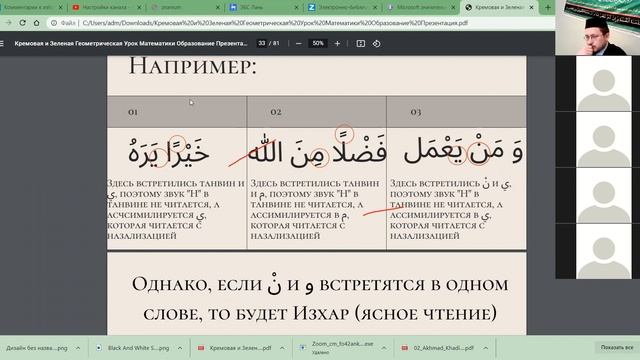Click the '02' column header cell
The height and width of the screenshot is (360, 640).
pos(317,112)
